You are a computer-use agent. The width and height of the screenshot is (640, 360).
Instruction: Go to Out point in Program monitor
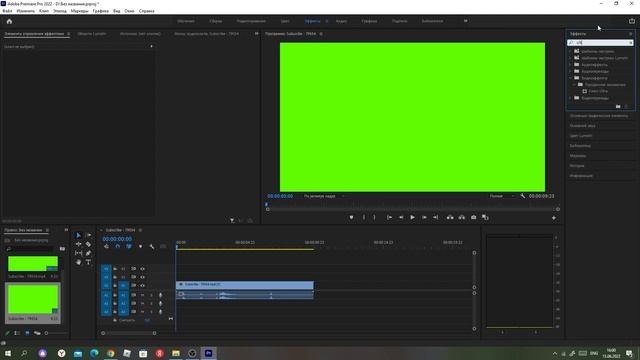(x=436, y=218)
